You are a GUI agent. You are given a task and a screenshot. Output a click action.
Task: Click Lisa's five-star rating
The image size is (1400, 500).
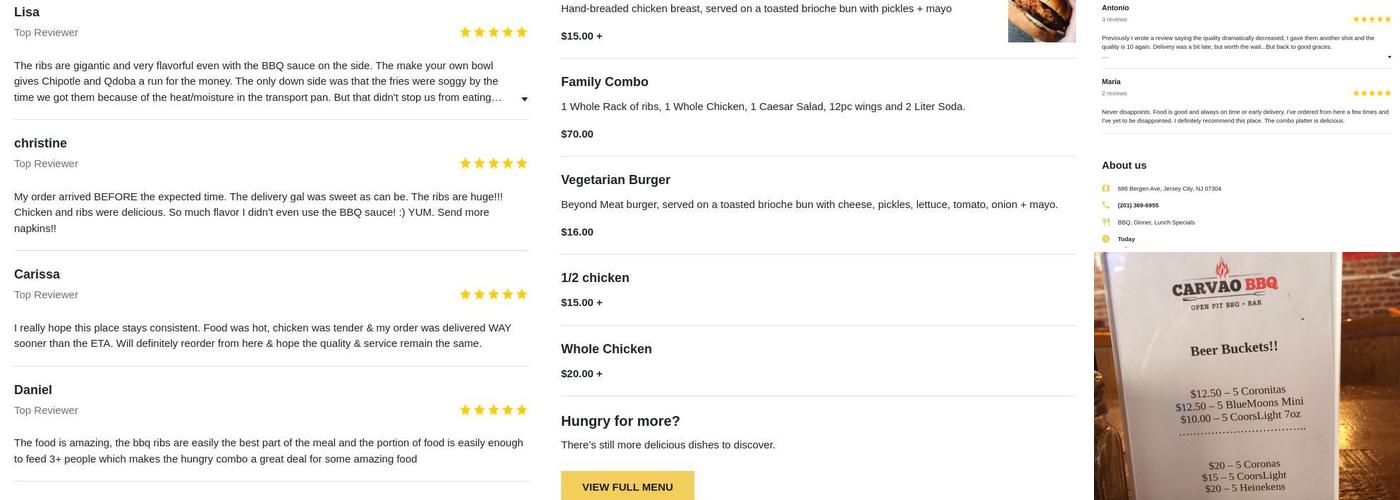click(x=493, y=32)
